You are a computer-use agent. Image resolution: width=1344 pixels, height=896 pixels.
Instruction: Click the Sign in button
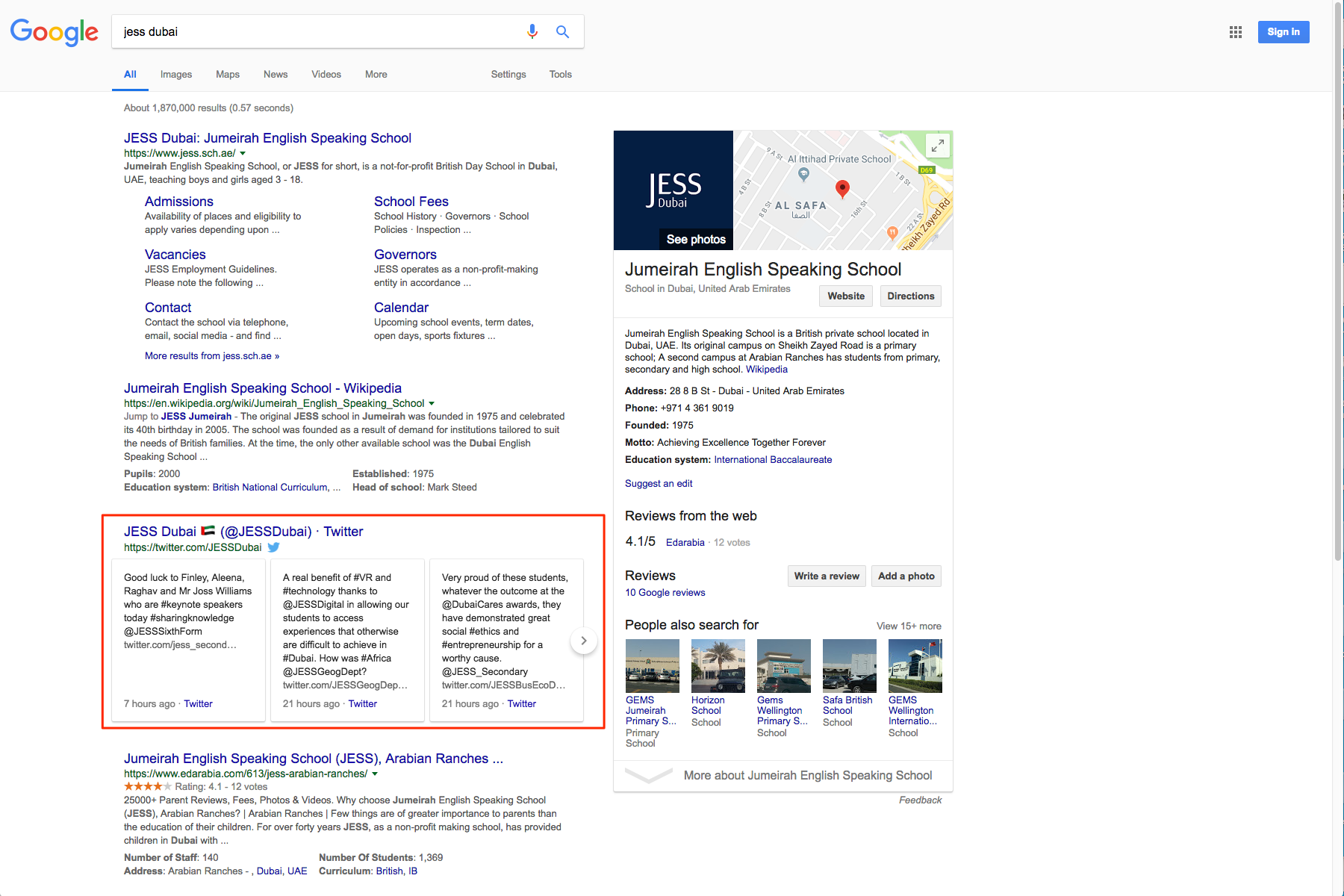1284,32
